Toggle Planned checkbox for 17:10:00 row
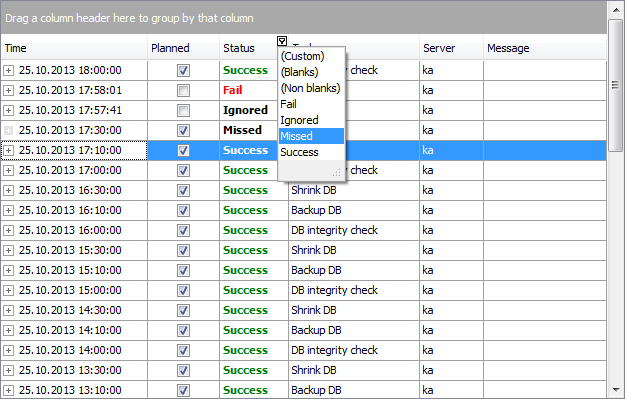625x399 pixels. [183, 150]
